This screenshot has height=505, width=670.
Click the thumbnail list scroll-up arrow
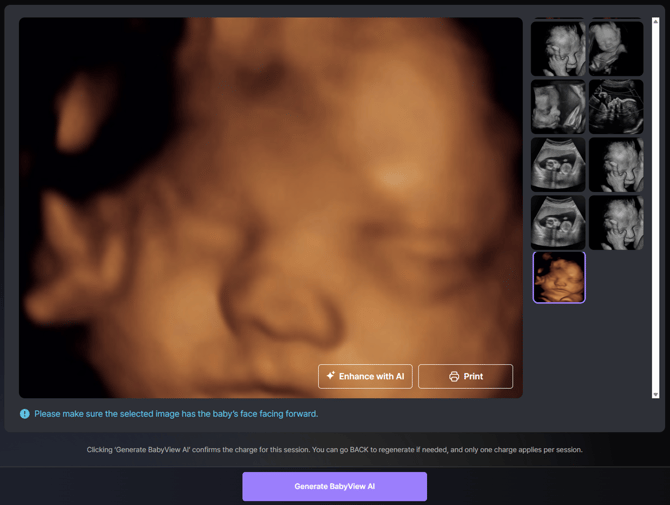[656, 21]
